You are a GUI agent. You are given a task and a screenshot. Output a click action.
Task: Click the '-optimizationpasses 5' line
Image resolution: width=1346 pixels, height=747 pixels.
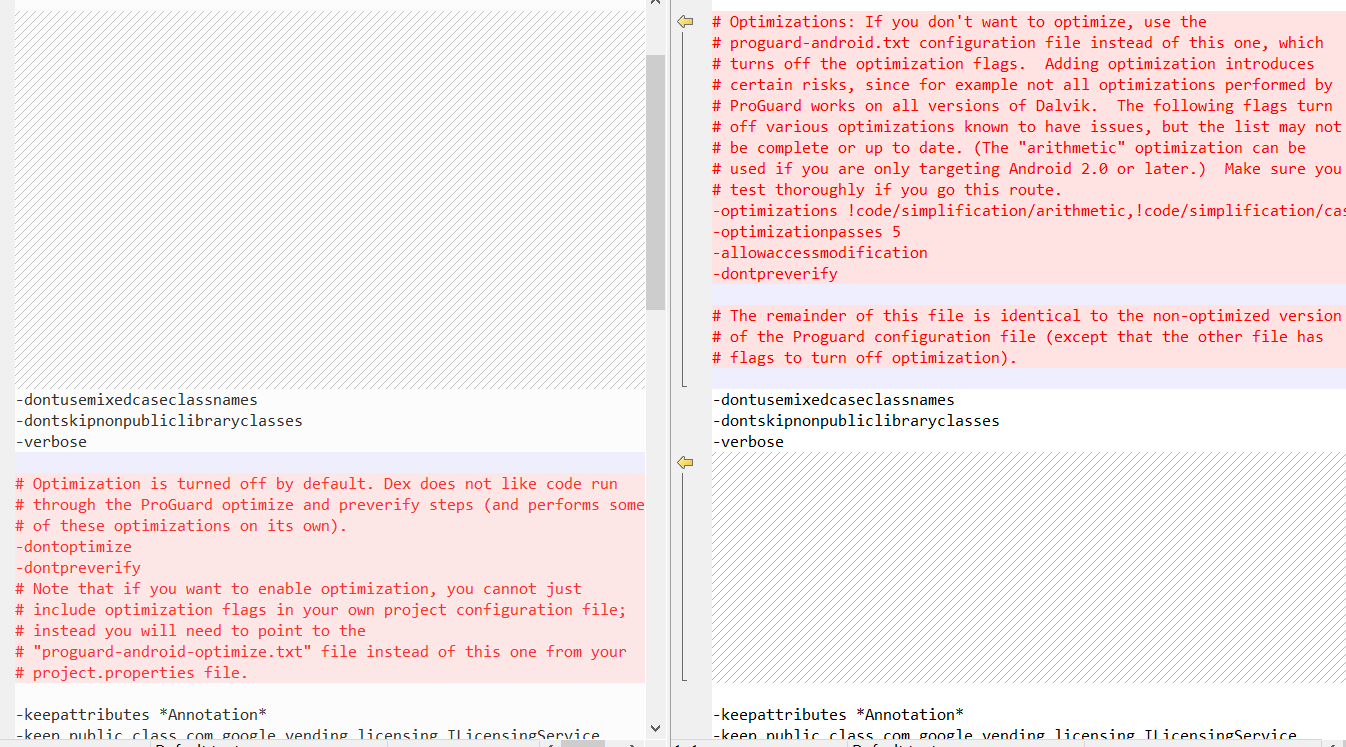(806, 231)
